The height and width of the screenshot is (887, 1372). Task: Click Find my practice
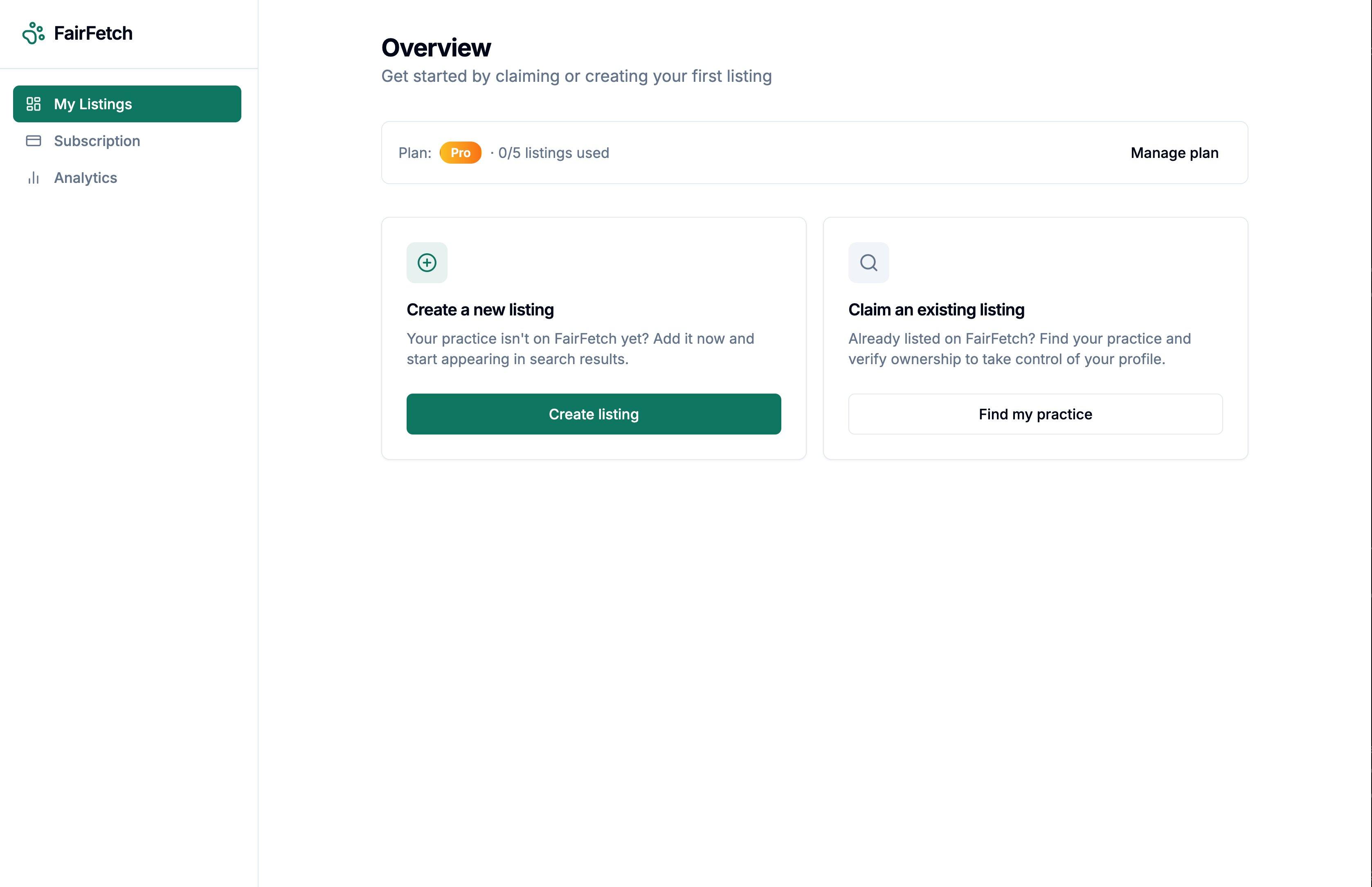[1035, 414]
